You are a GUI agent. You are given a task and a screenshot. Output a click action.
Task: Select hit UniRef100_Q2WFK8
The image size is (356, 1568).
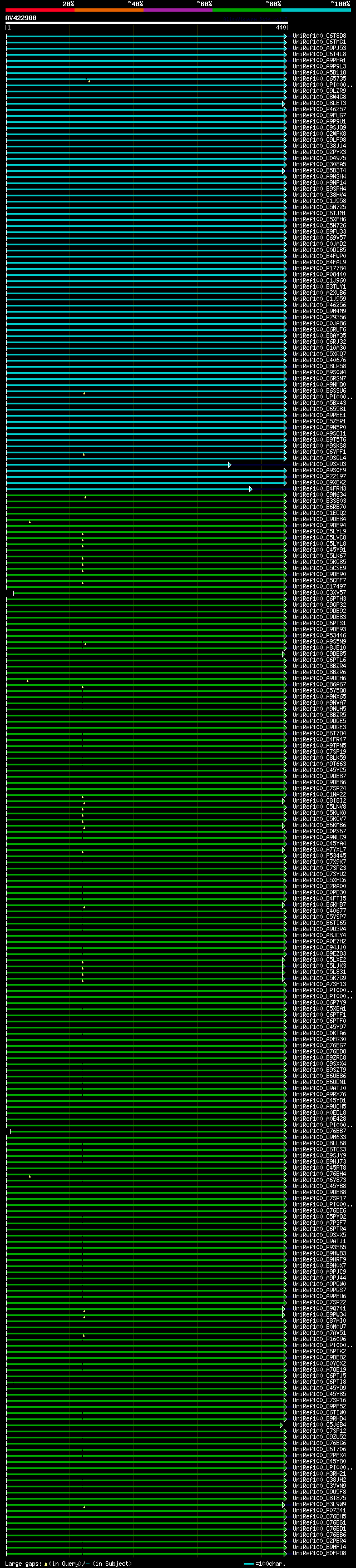pos(319,133)
